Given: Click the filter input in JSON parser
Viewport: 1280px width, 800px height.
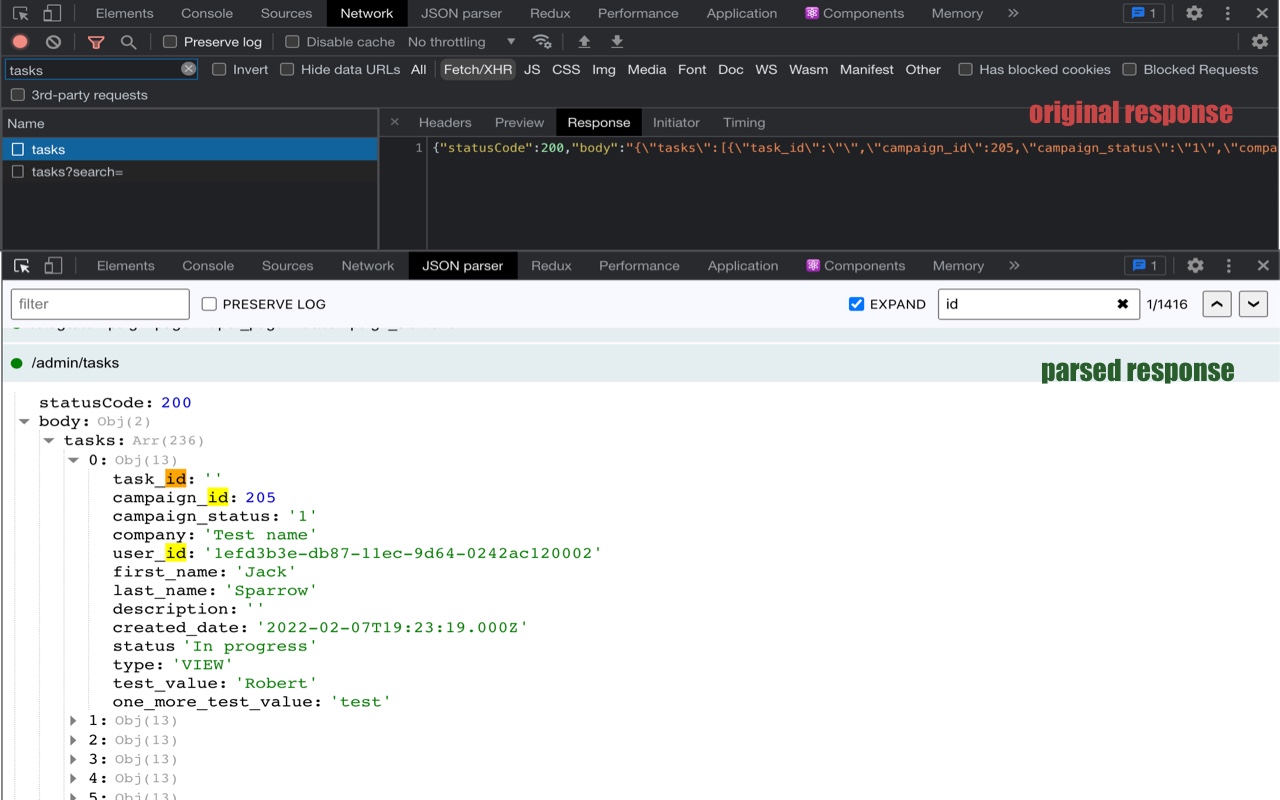Looking at the screenshot, I should coord(100,304).
